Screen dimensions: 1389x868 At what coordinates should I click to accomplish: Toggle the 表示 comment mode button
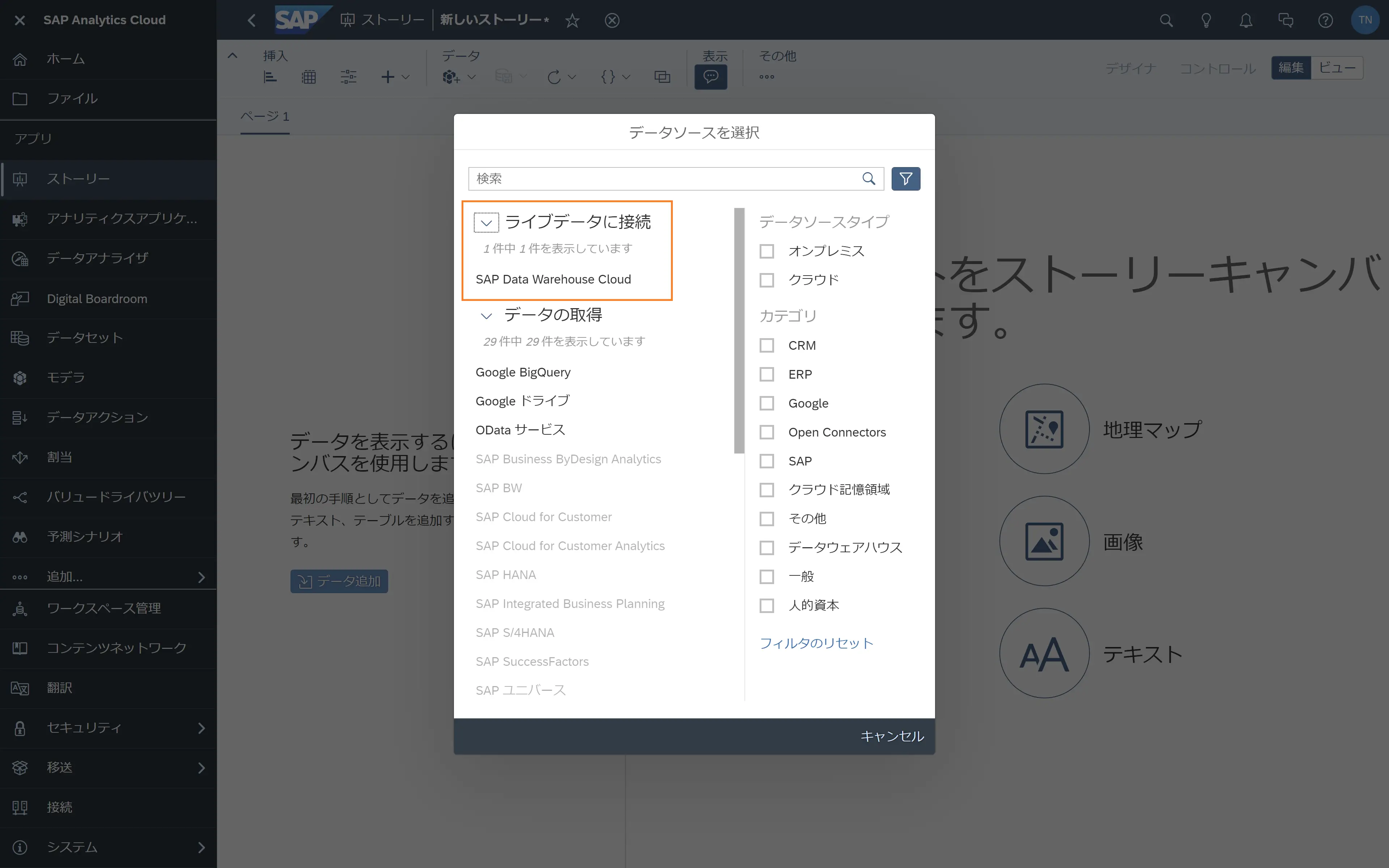pyautogui.click(x=710, y=76)
